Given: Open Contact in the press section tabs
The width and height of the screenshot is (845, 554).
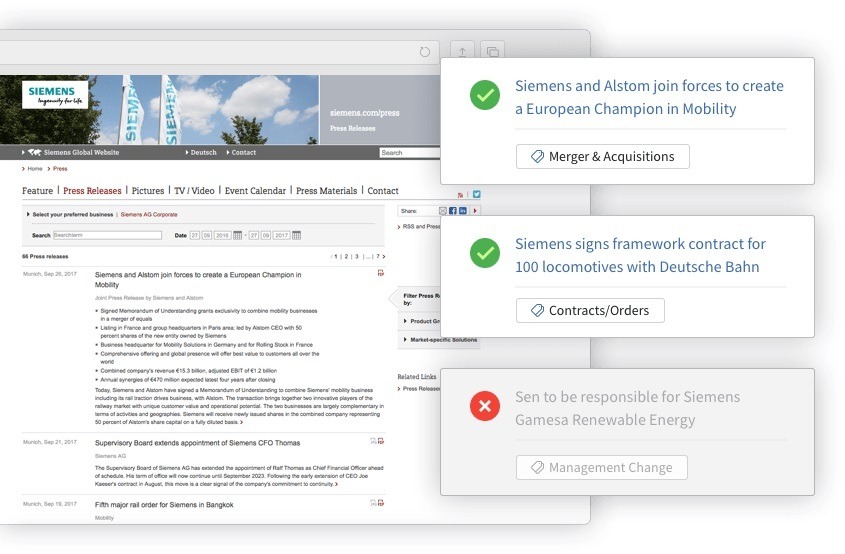Looking at the screenshot, I should [383, 191].
